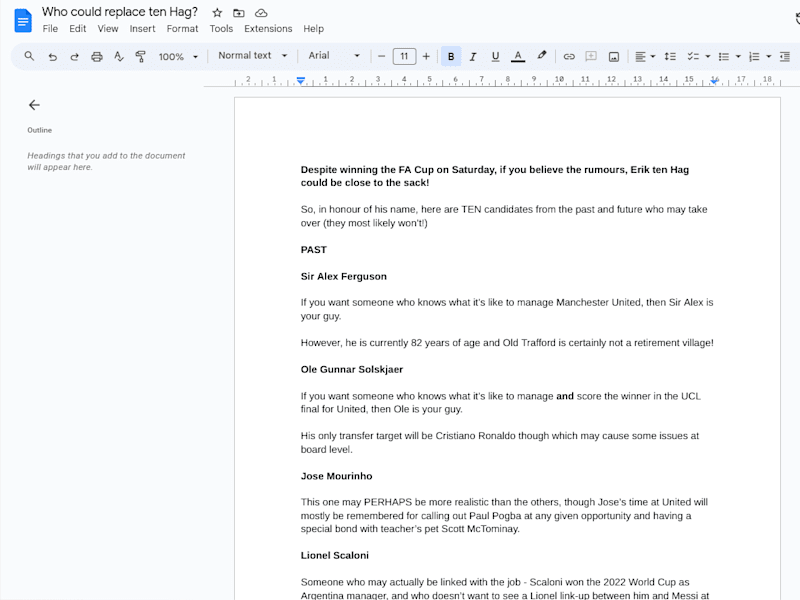Click the 'Ole Gunnar Solskjaer' heading

point(352,369)
